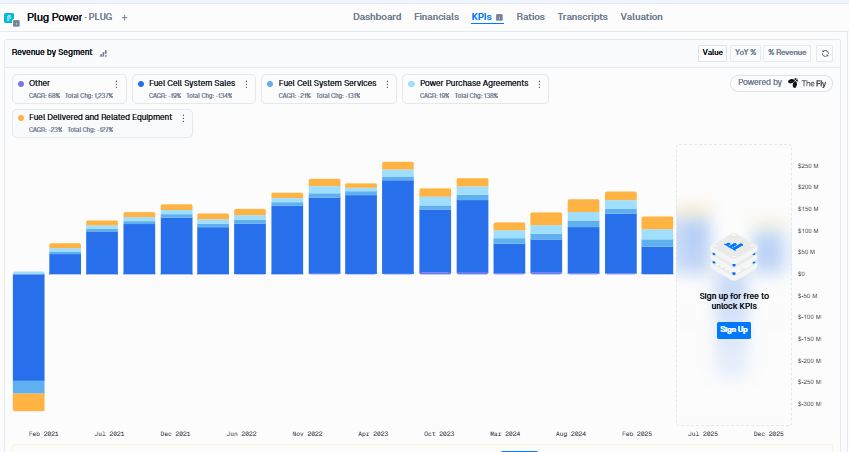Click the Sign Up button
Image resolution: width=849 pixels, height=452 pixels.
click(734, 330)
